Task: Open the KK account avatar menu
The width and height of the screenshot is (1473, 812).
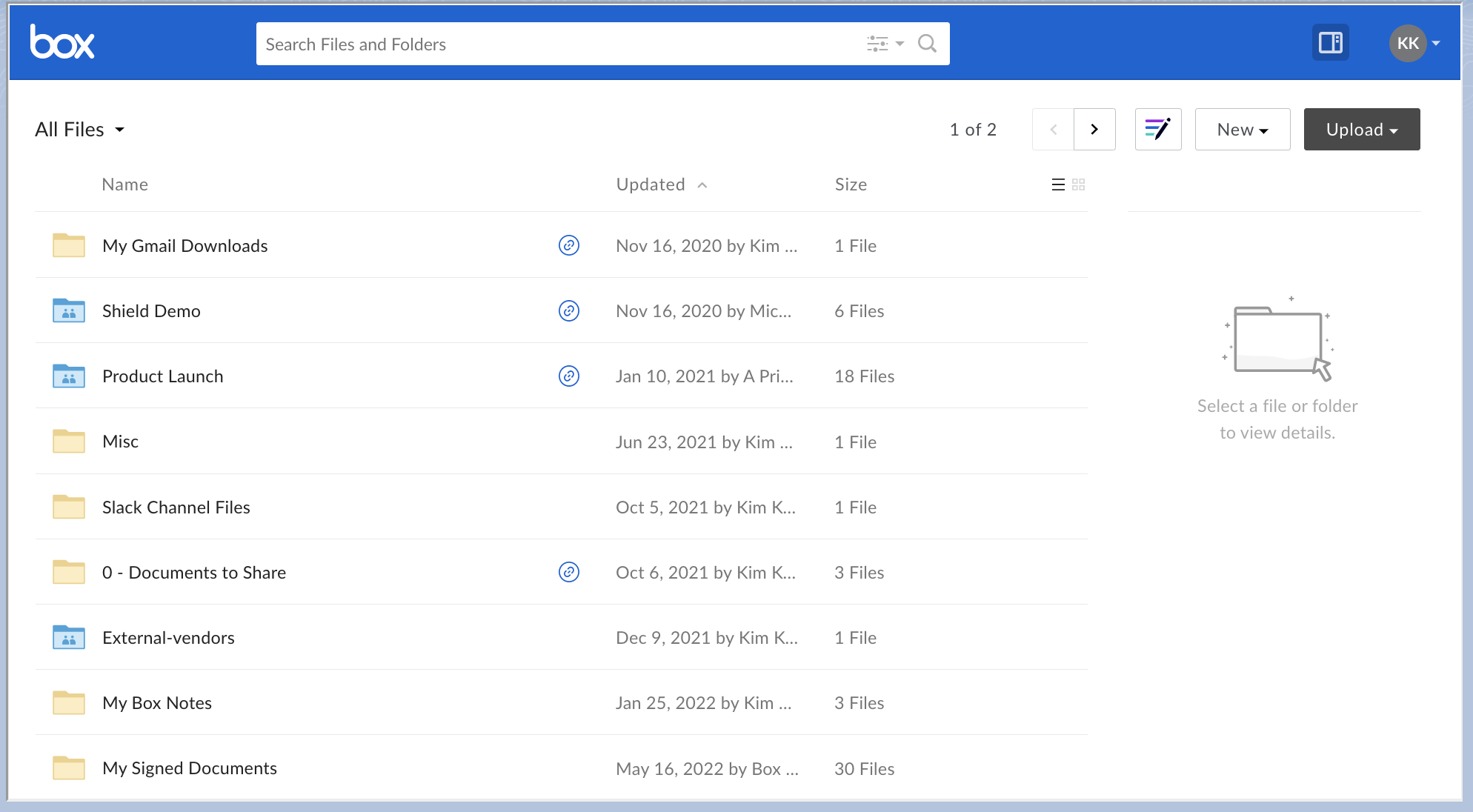Action: 1408,43
